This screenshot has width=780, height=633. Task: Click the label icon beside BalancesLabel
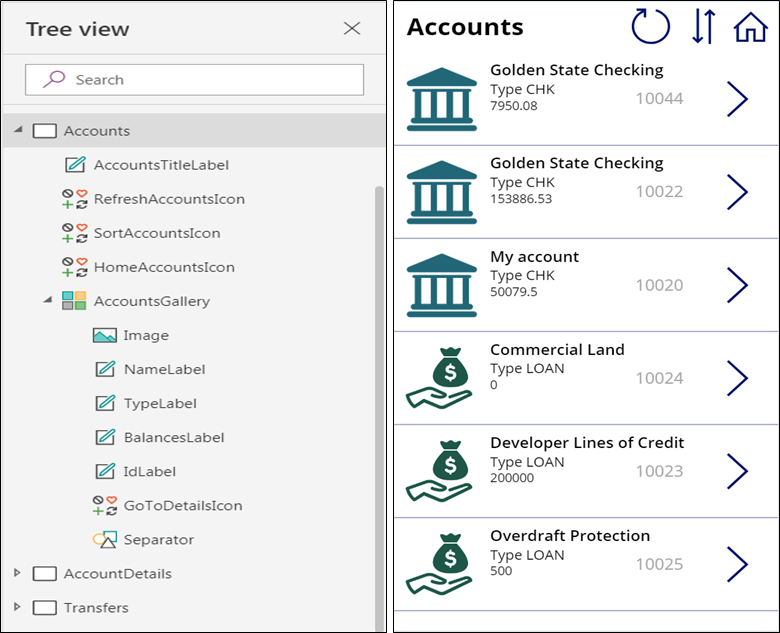pyautogui.click(x=105, y=437)
